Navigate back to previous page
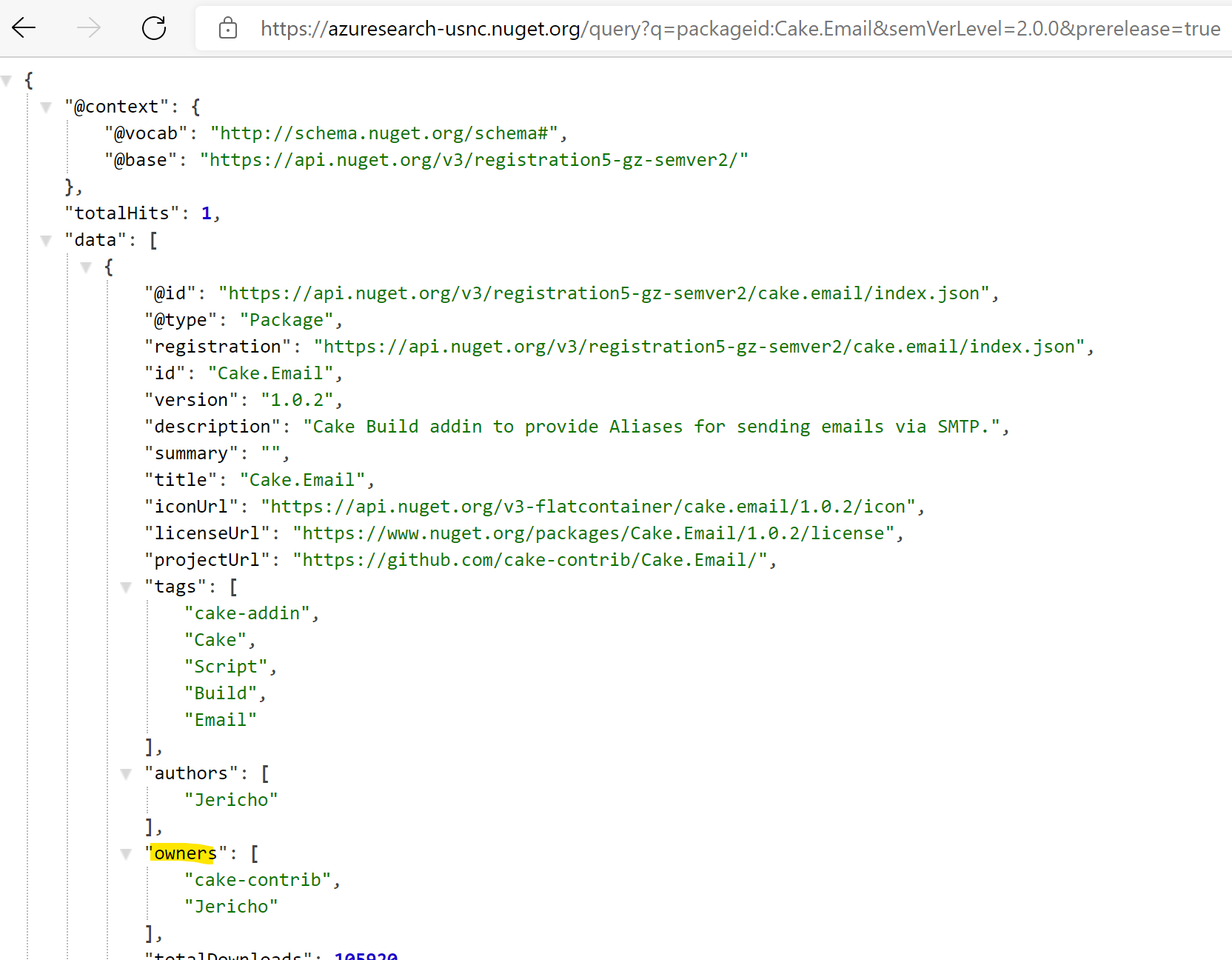The width and height of the screenshot is (1232, 960). [x=24, y=28]
